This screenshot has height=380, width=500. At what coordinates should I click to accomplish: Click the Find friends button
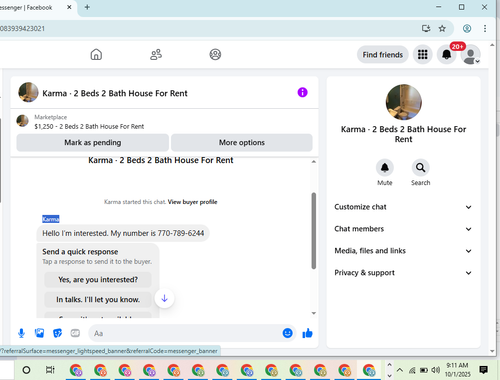[383, 55]
